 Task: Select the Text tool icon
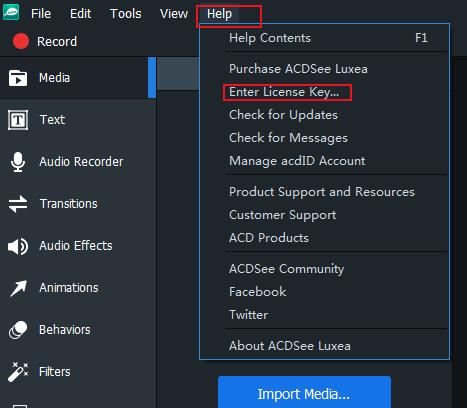18,120
